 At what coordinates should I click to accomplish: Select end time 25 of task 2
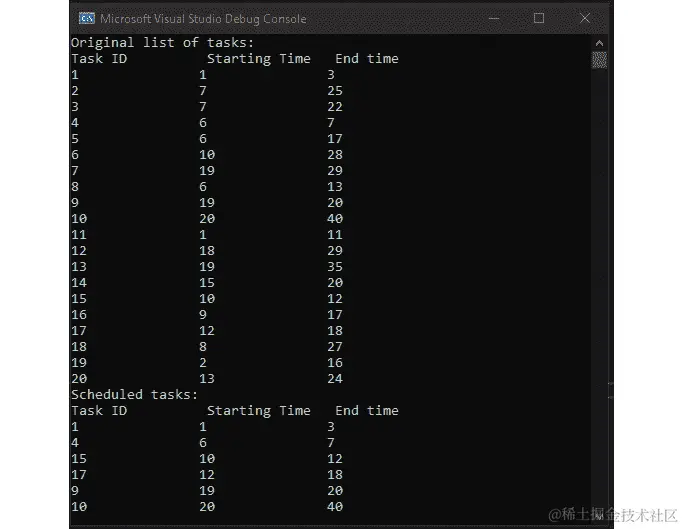tap(335, 91)
